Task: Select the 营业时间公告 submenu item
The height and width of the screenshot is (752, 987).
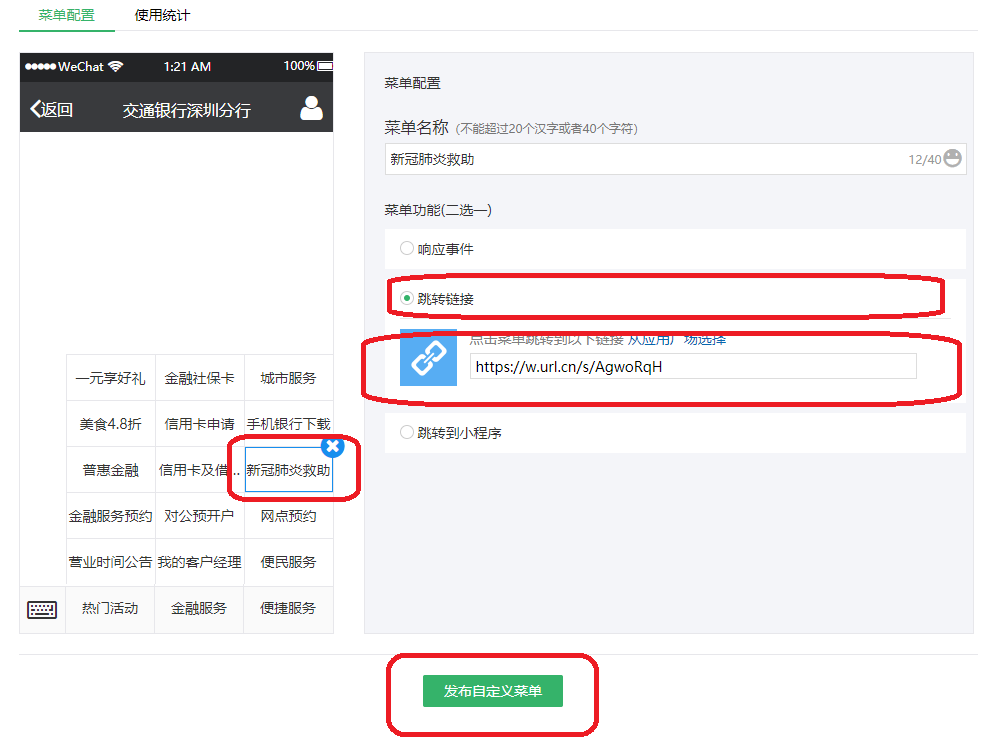Action: [111, 562]
